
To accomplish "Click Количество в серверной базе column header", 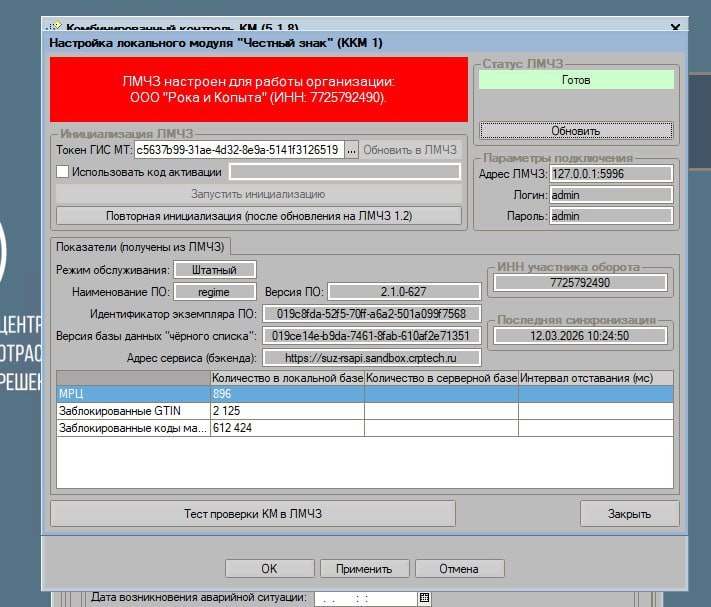I will point(441,378).
